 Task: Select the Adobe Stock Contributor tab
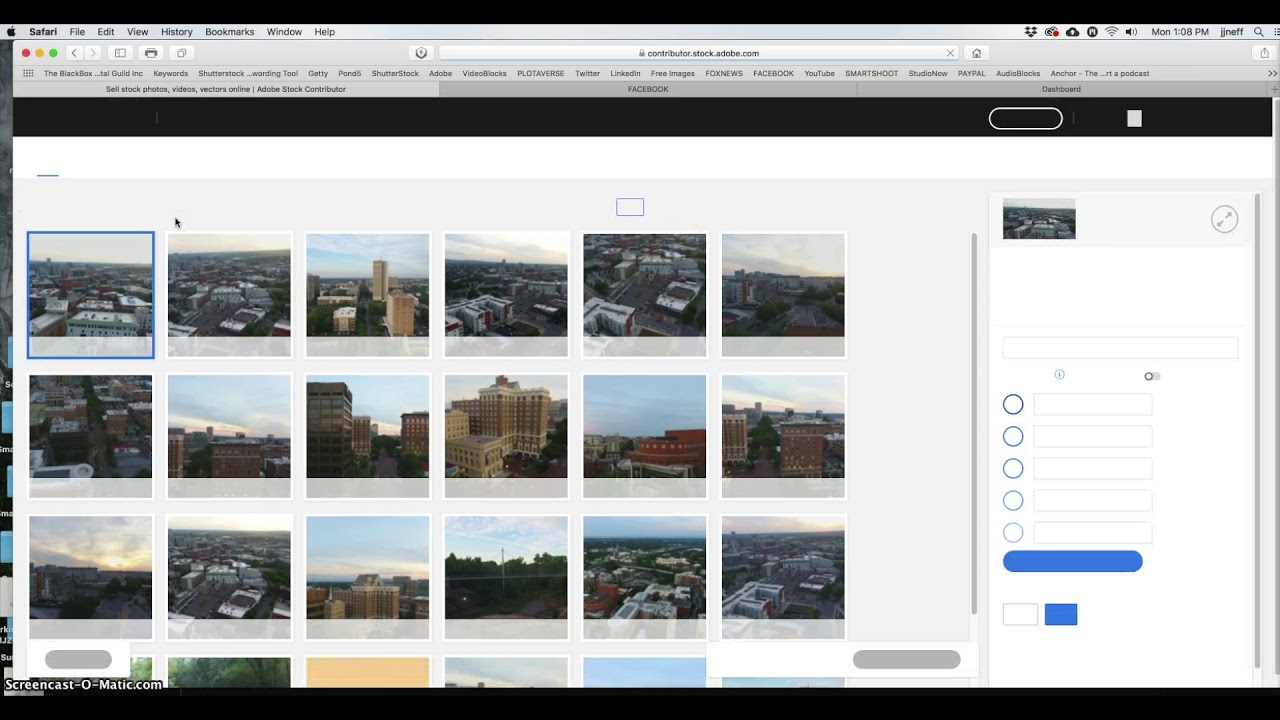[226, 89]
